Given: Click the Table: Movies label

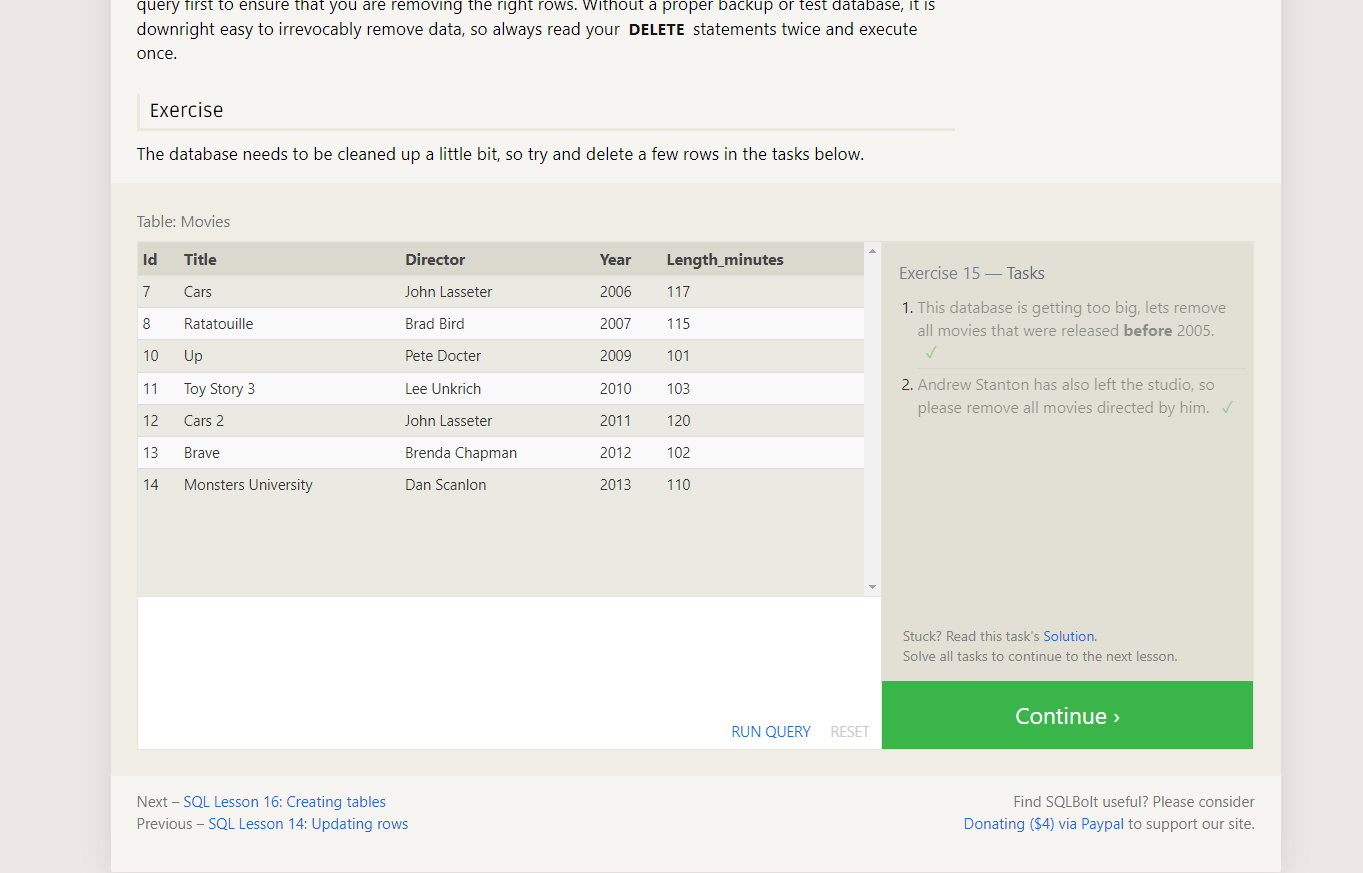Looking at the screenshot, I should coord(184,222).
